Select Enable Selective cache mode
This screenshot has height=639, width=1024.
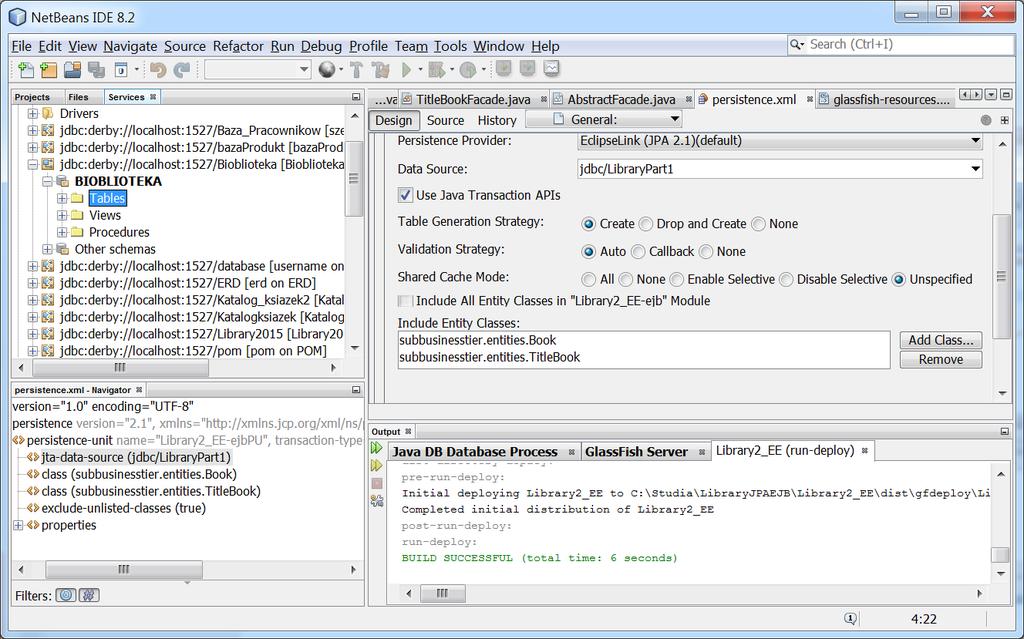(x=677, y=280)
